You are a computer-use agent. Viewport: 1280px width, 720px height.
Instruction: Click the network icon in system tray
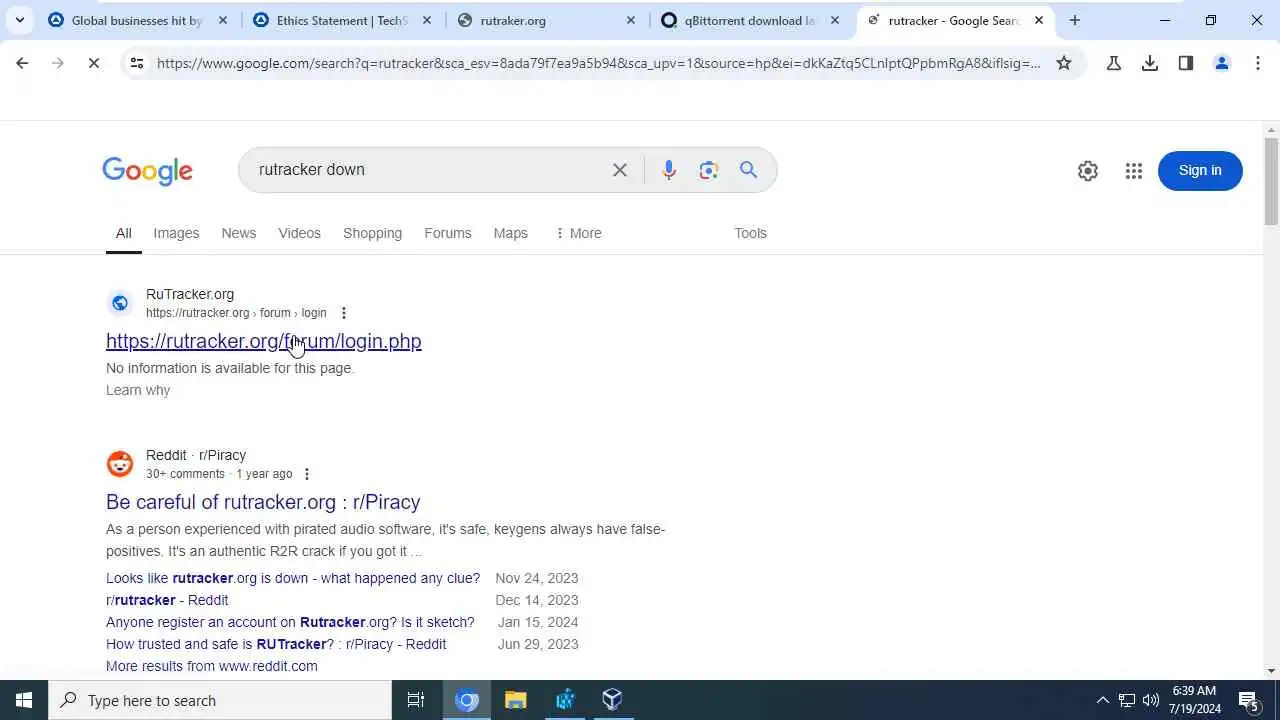pos(1127,700)
